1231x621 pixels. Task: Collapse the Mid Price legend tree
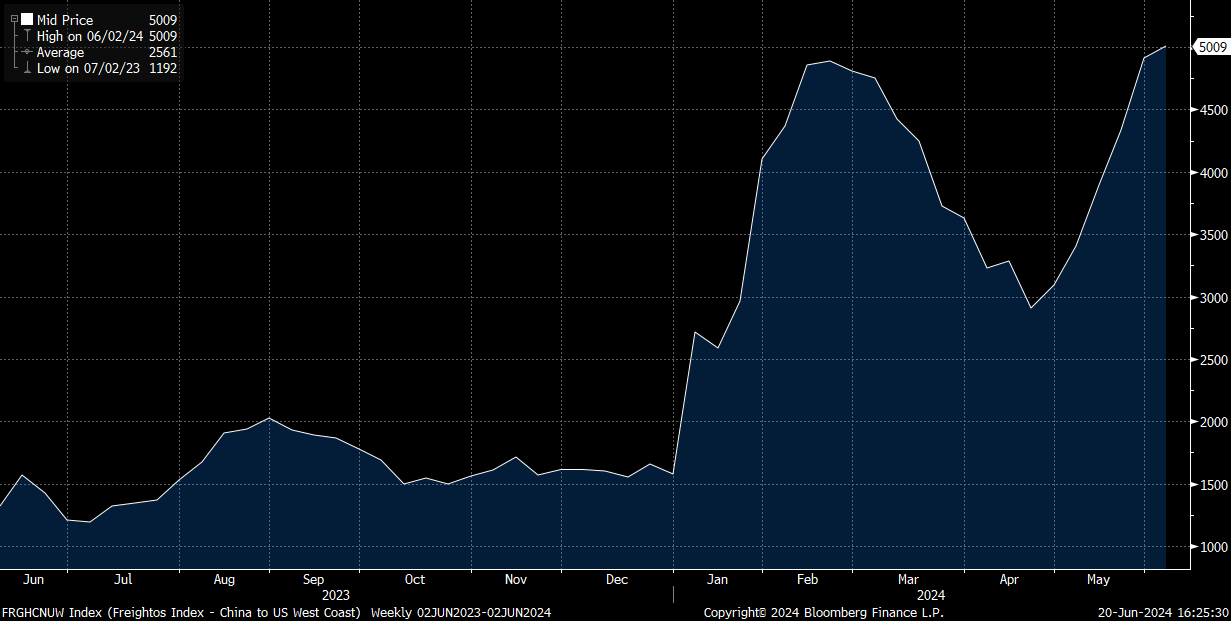tap(13, 20)
